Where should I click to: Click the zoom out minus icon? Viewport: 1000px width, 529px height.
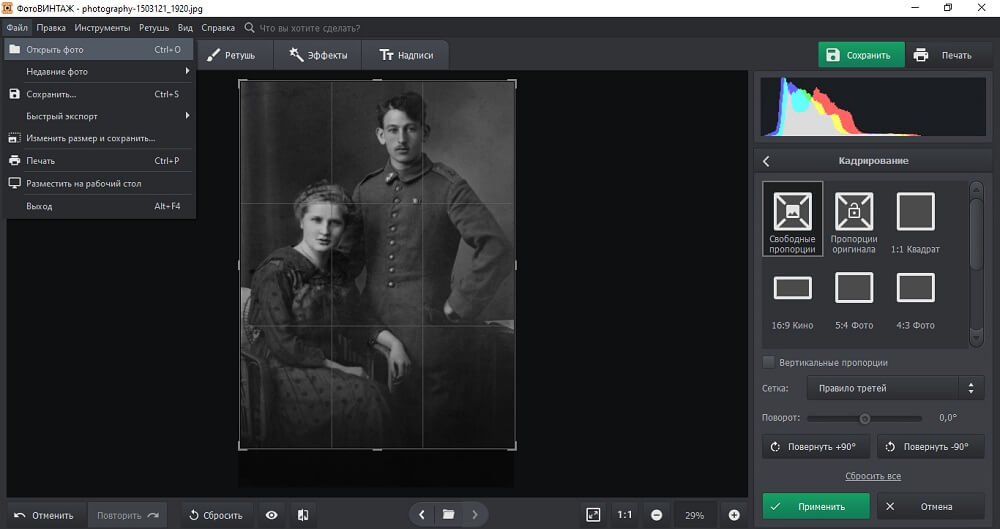click(x=656, y=515)
